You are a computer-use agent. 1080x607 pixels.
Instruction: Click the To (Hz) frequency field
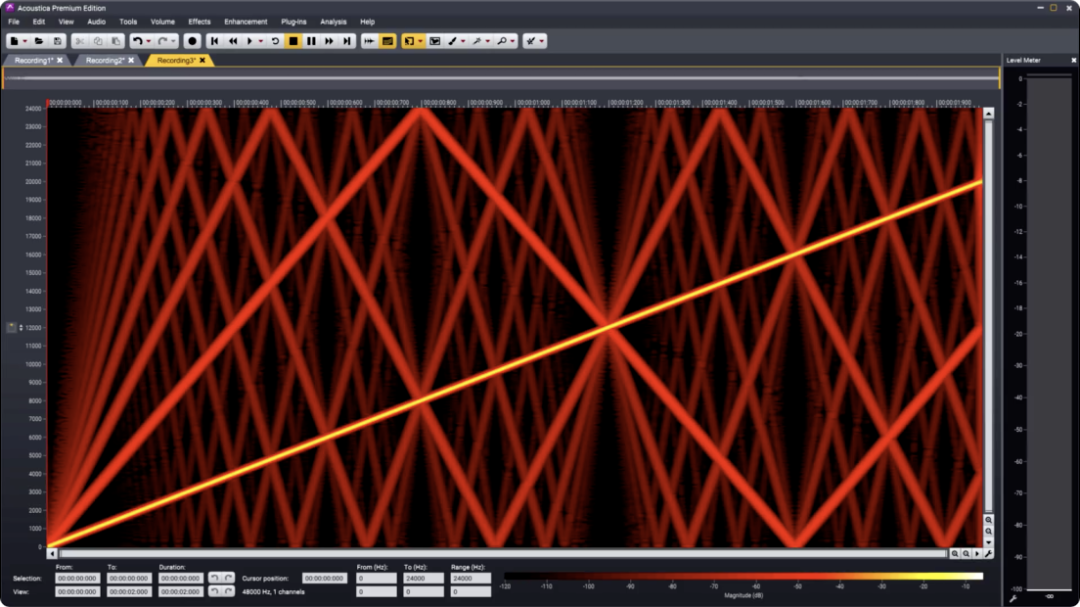click(422, 578)
